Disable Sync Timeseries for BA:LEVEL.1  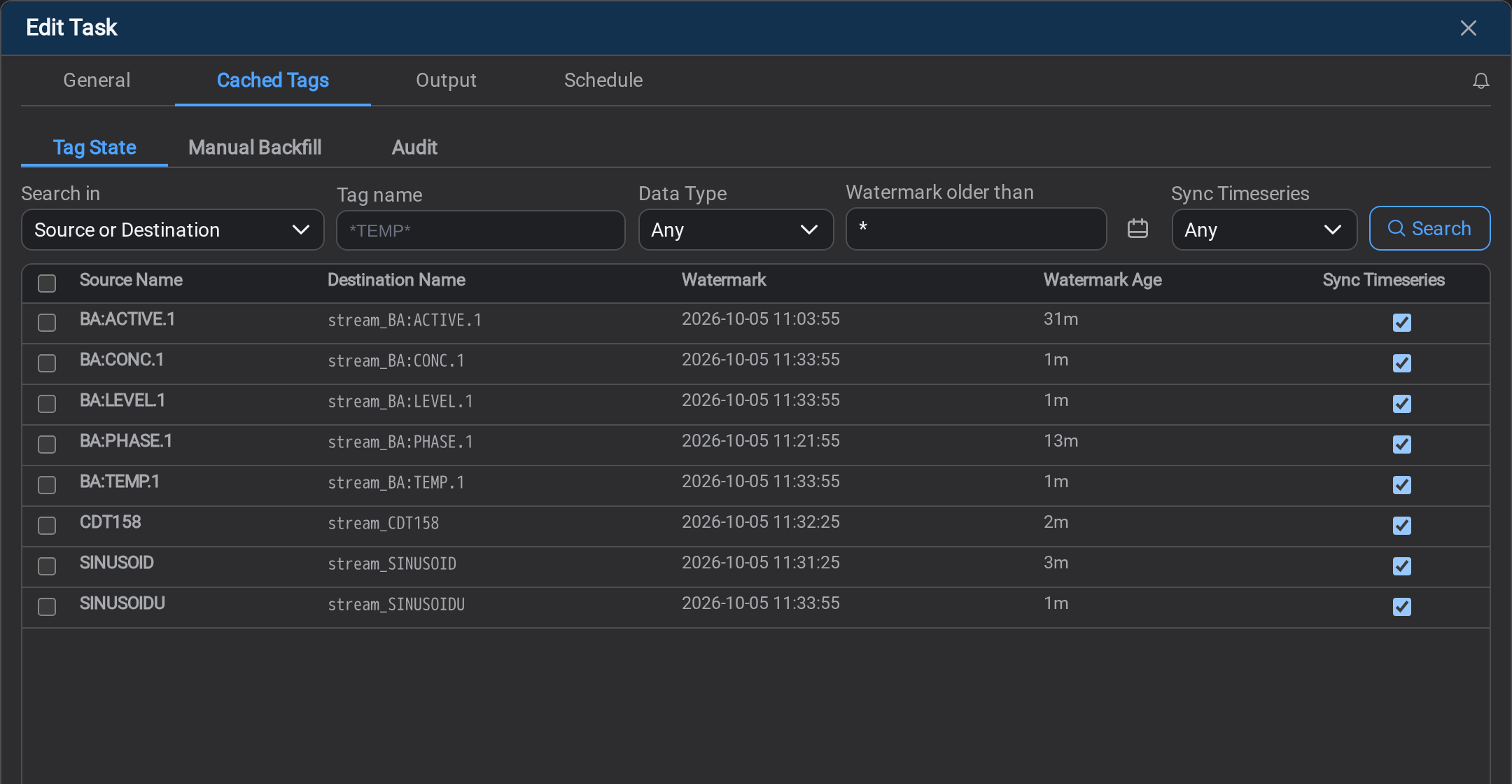click(1401, 404)
